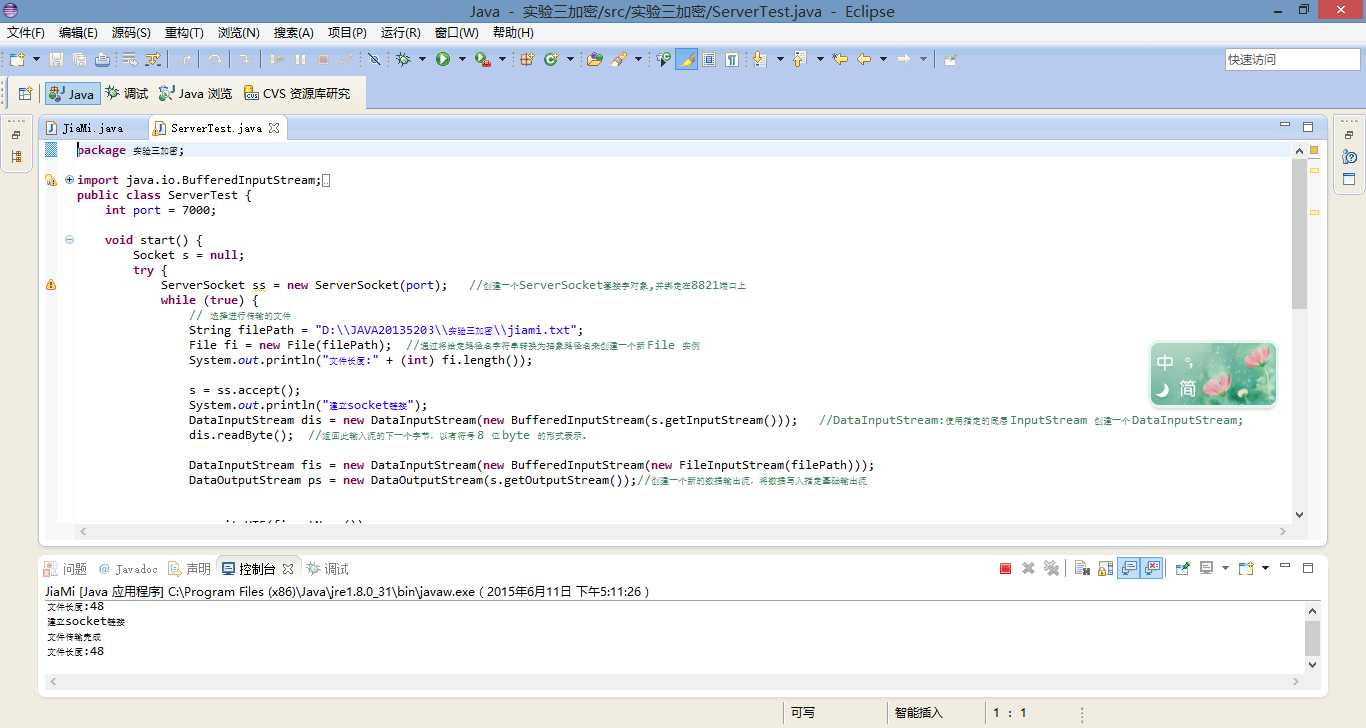1366x728 pixels.
Task: Switch to the 问题 problems tab
Action: pyautogui.click(x=66, y=568)
